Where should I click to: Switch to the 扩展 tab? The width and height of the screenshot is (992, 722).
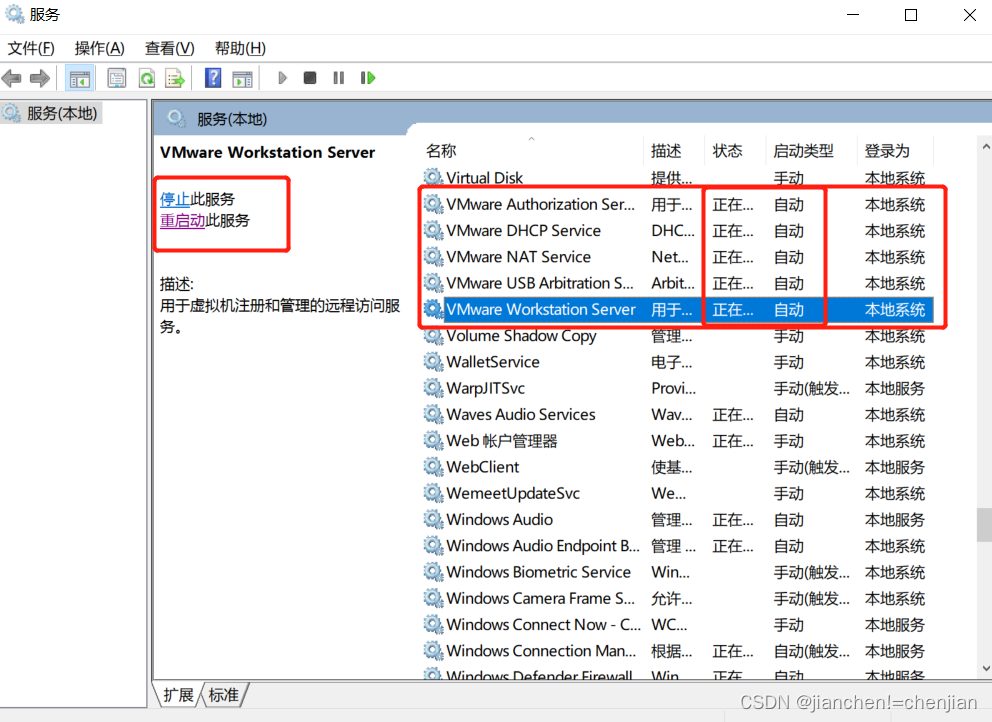[x=178, y=695]
